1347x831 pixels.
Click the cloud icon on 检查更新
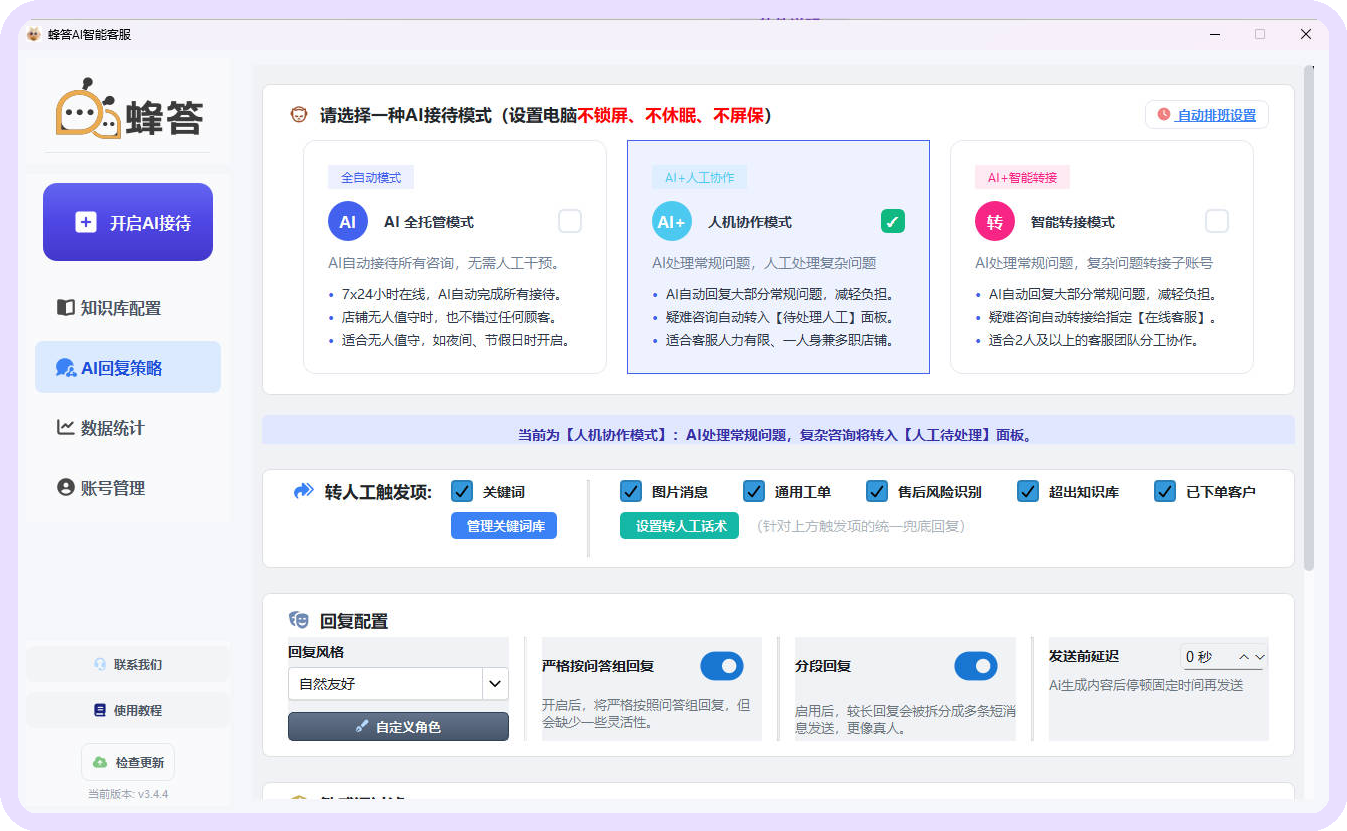[x=100, y=762]
